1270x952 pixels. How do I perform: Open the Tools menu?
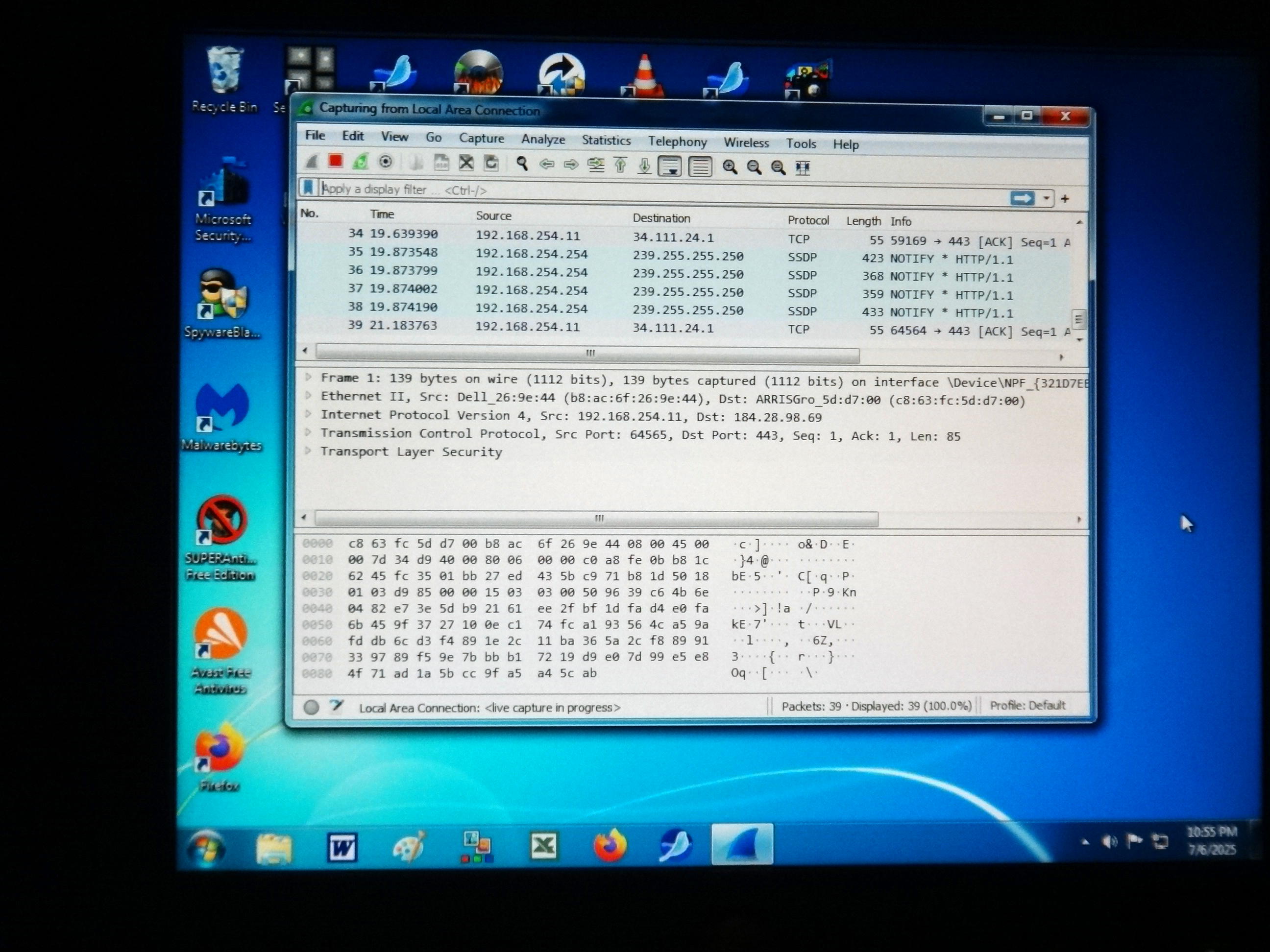[x=801, y=143]
